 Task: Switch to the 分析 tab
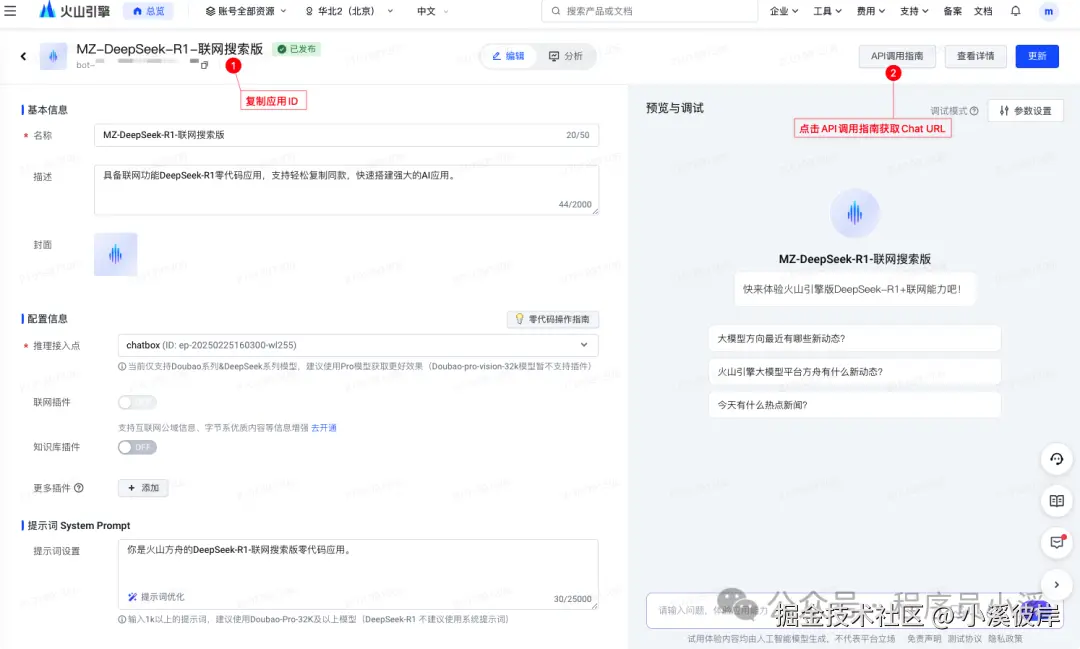pos(567,56)
